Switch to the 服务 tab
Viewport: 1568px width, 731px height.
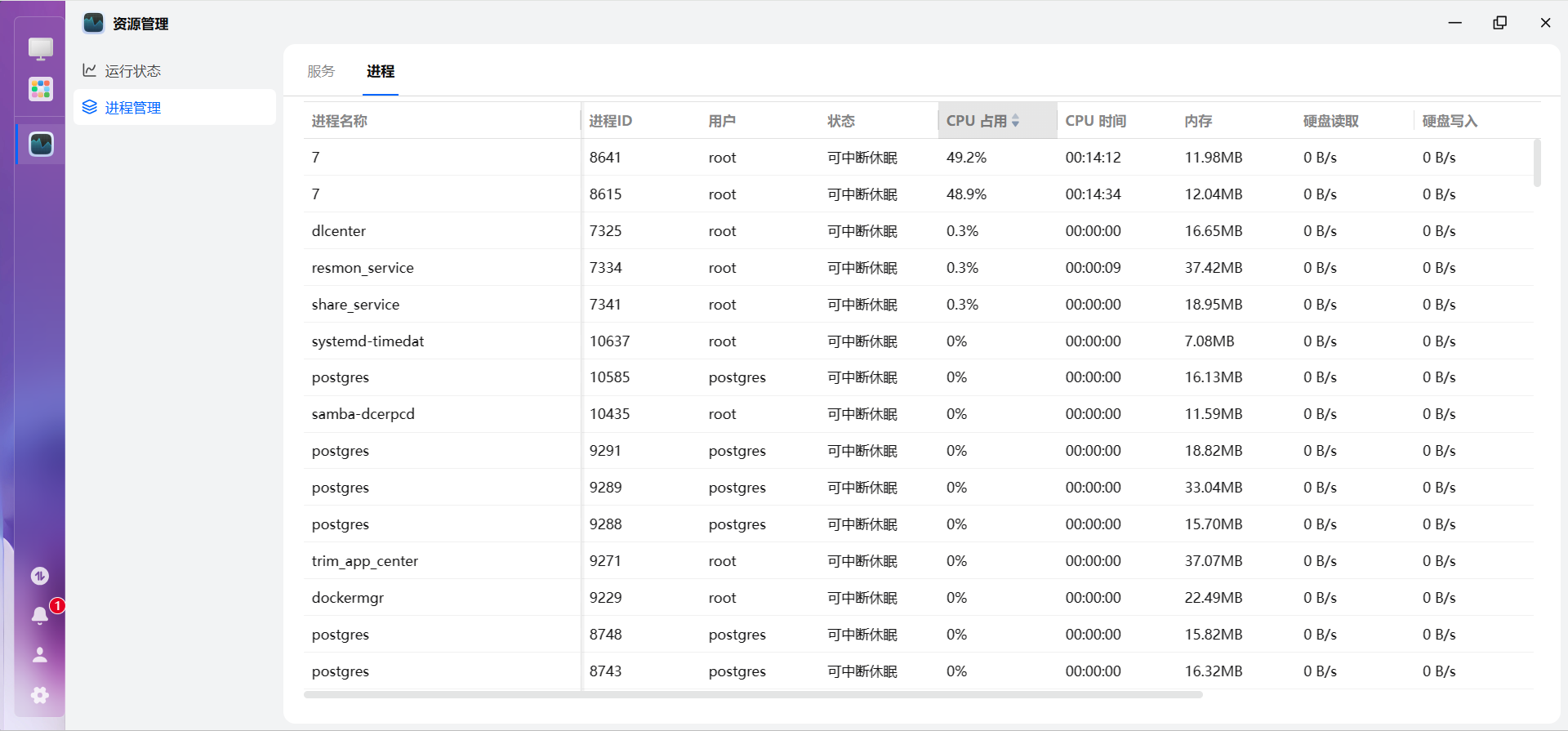[321, 71]
